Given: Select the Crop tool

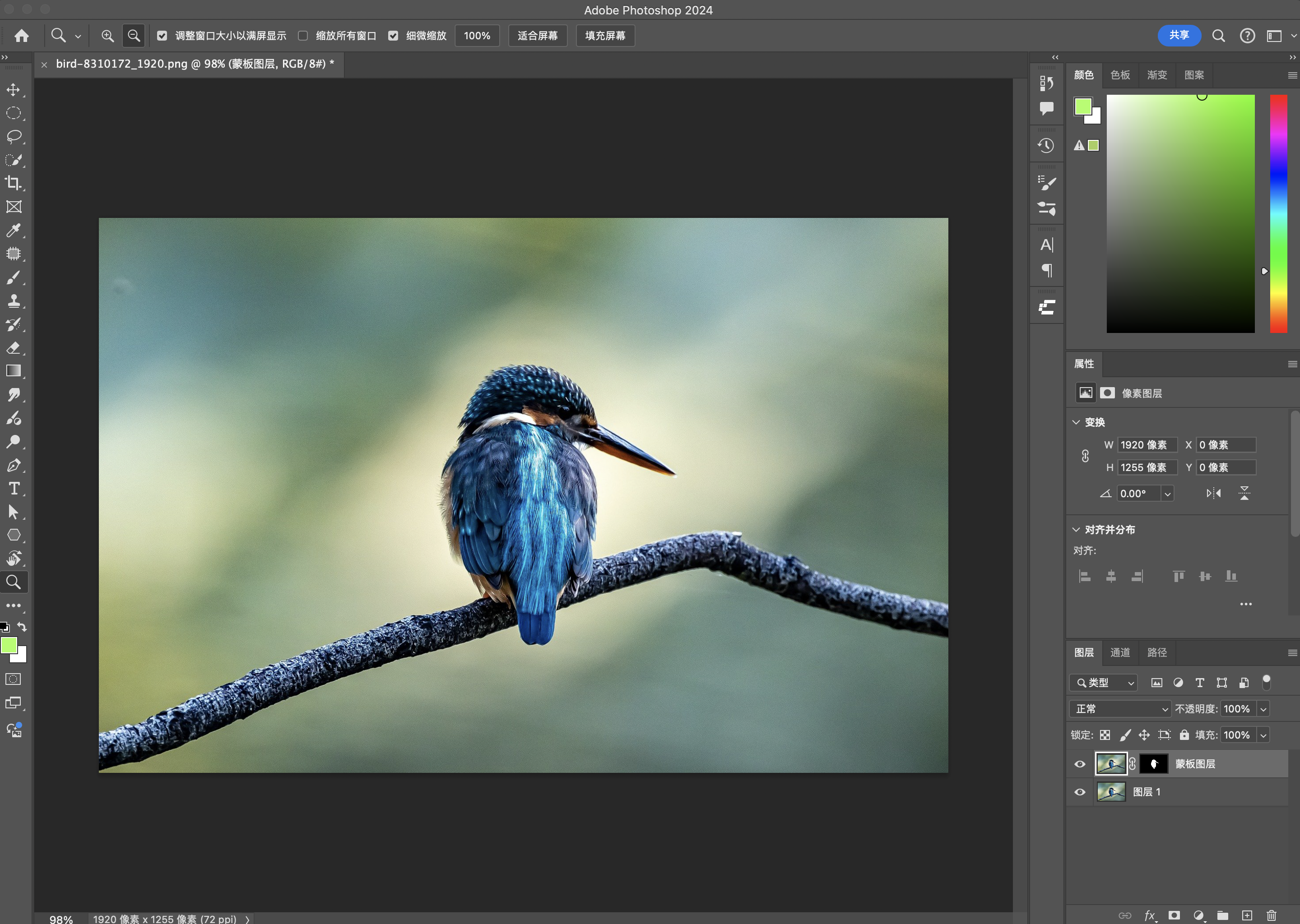Looking at the screenshot, I should 14,183.
